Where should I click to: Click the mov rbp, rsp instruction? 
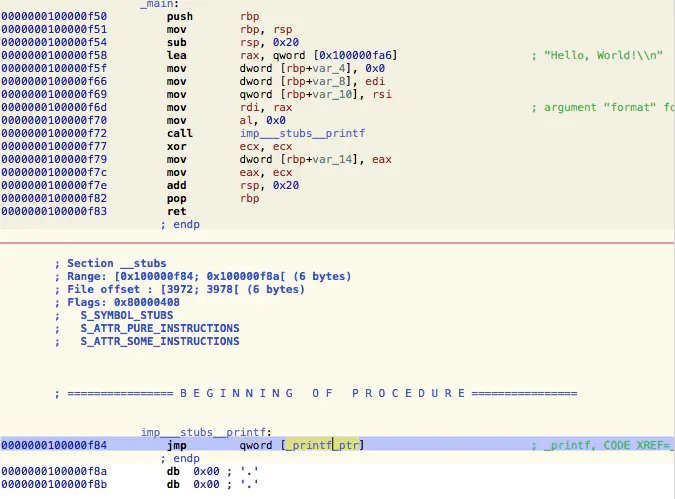(229, 29)
